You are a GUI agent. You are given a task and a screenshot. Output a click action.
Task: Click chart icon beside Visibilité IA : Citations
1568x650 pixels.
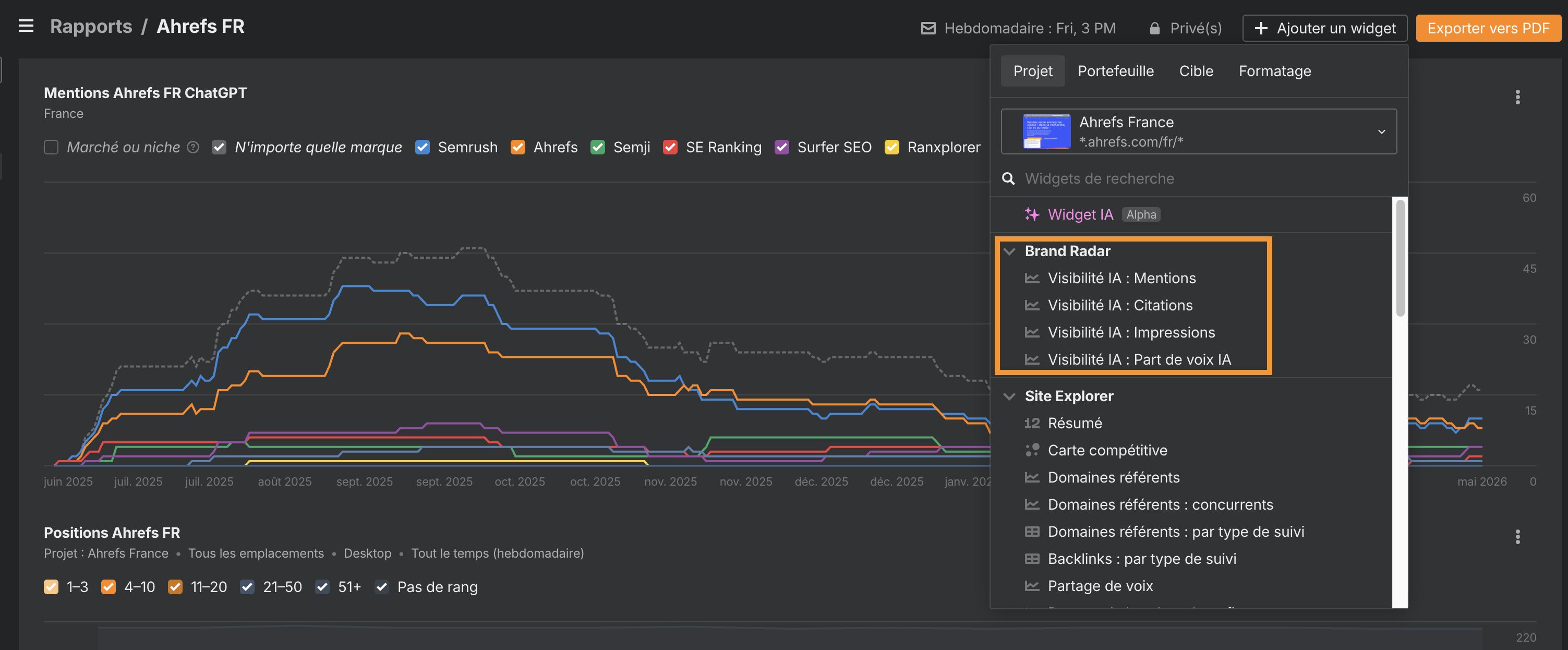coord(1032,306)
